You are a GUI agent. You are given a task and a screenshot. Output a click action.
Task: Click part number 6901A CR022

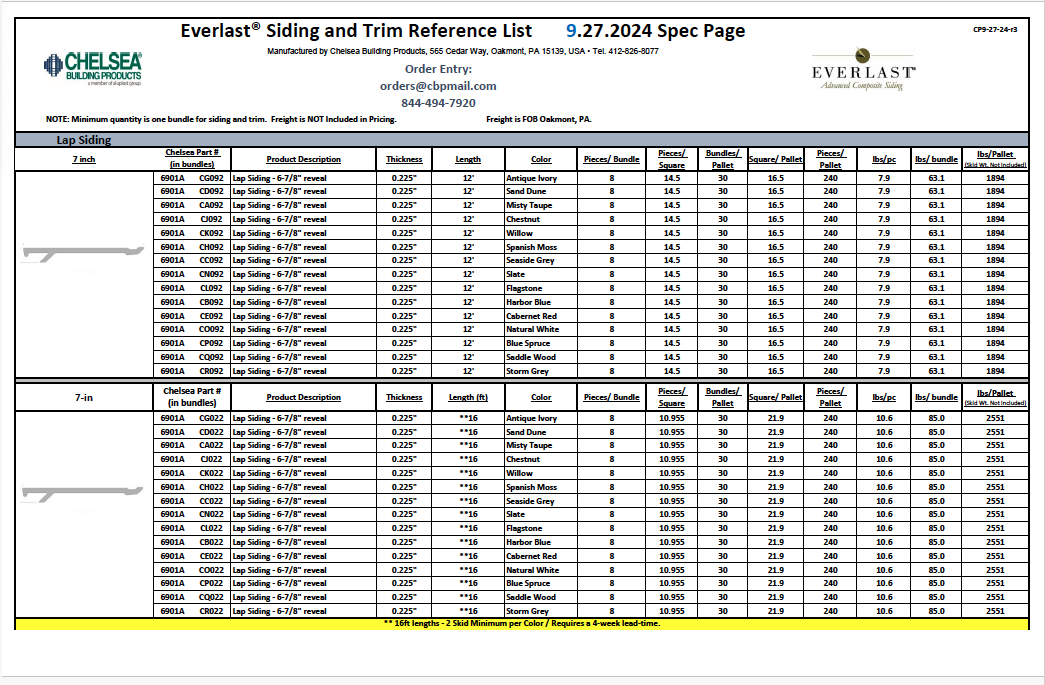pos(192,611)
